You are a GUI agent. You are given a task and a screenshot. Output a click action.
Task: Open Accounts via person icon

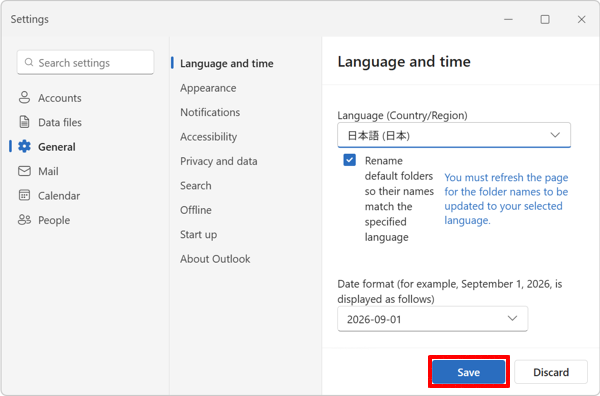coord(24,98)
